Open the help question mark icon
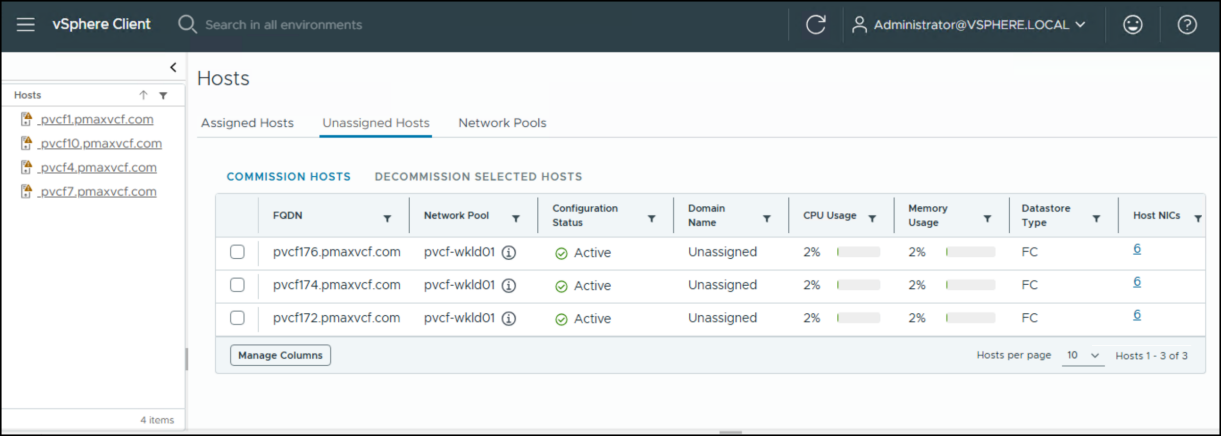The image size is (1221, 436). [x=1187, y=25]
